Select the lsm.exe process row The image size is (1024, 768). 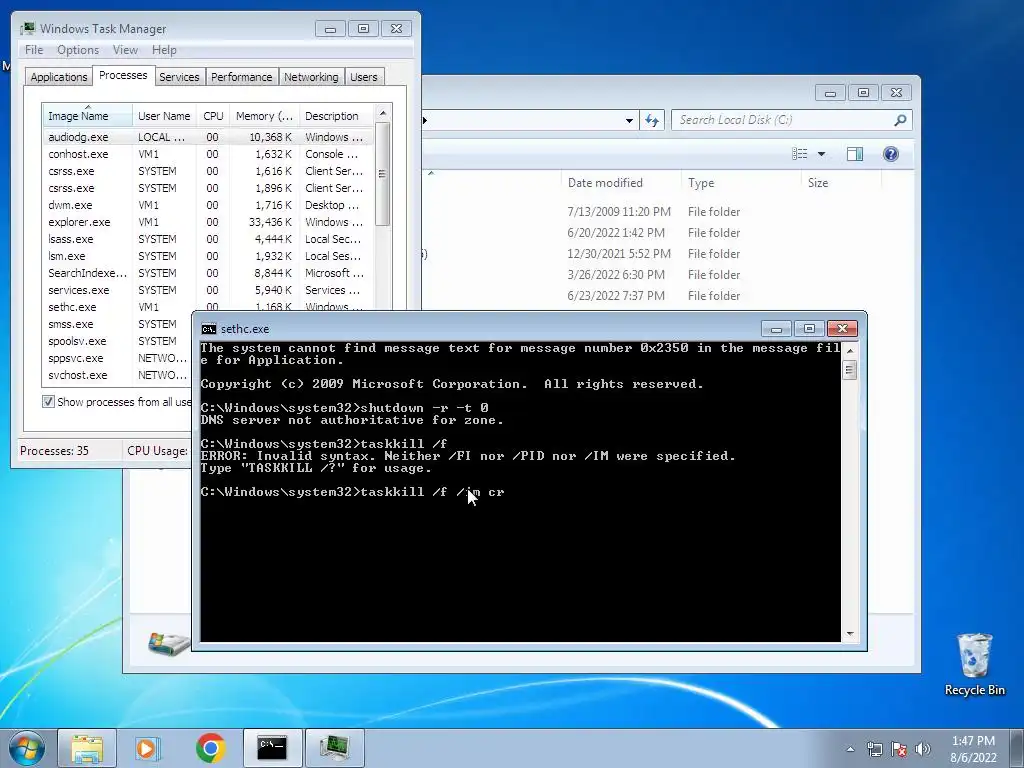(208, 256)
